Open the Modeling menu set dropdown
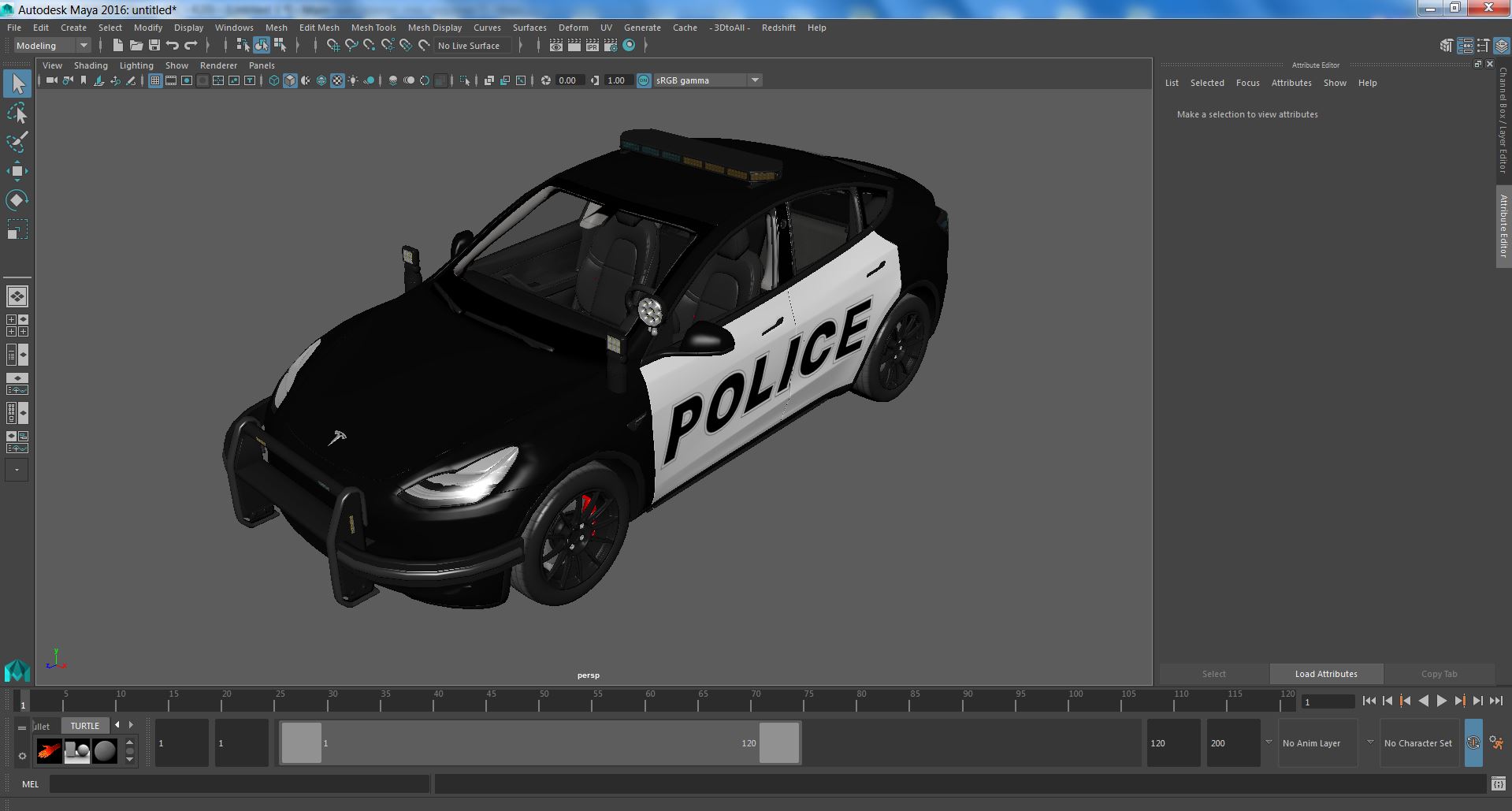 [53, 46]
